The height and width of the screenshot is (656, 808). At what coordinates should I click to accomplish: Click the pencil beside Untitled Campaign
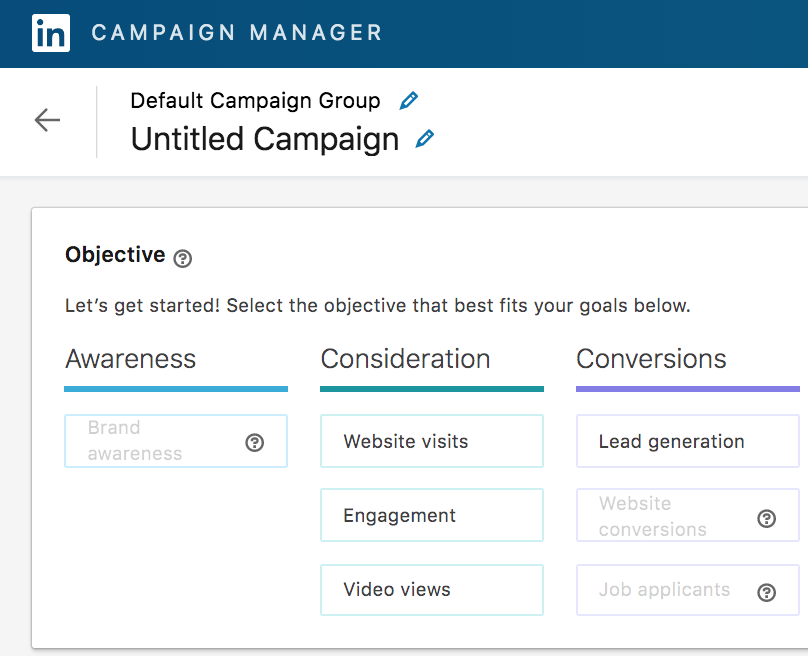pyautogui.click(x=425, y=139)
